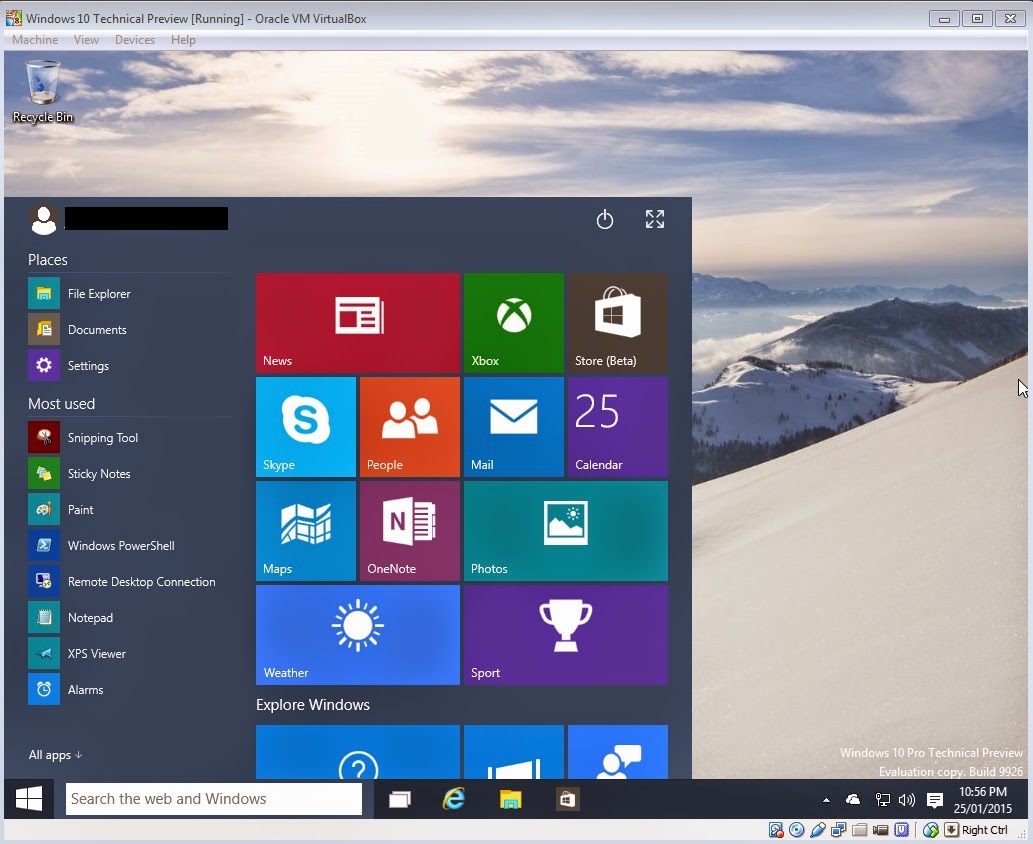
Task: Click the VirtualBox shared folders status icon
Action: [860, 830]
